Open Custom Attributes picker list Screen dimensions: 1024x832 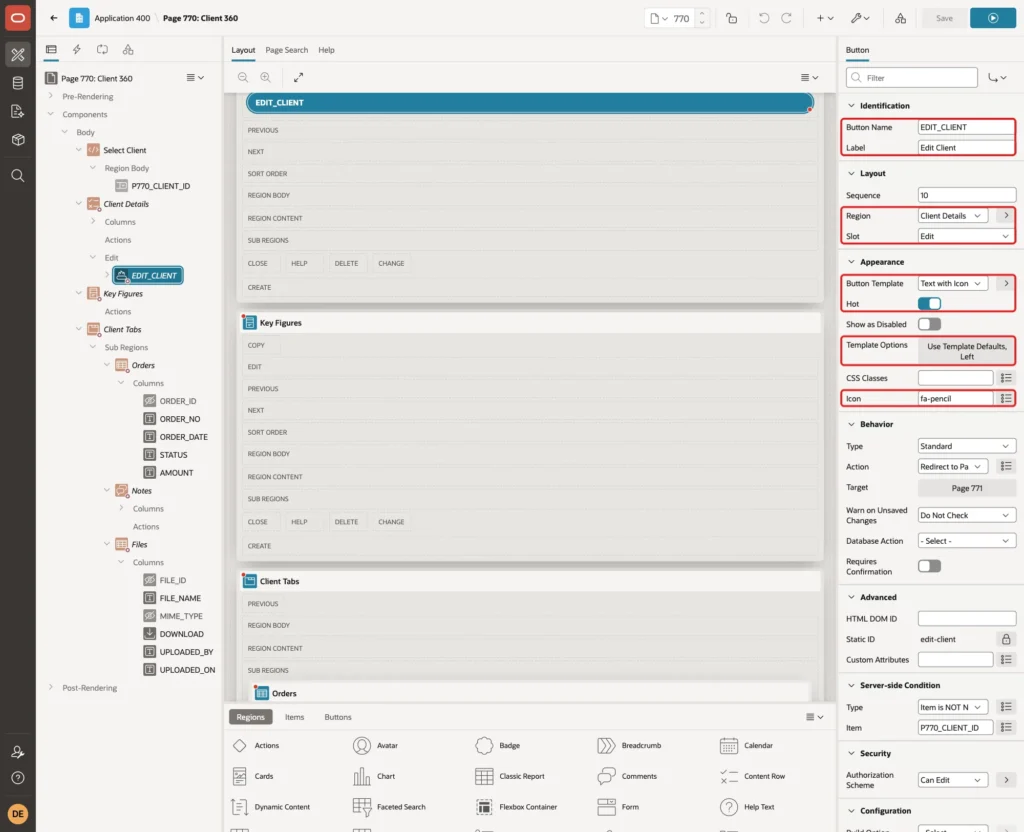click(1006, 660)
